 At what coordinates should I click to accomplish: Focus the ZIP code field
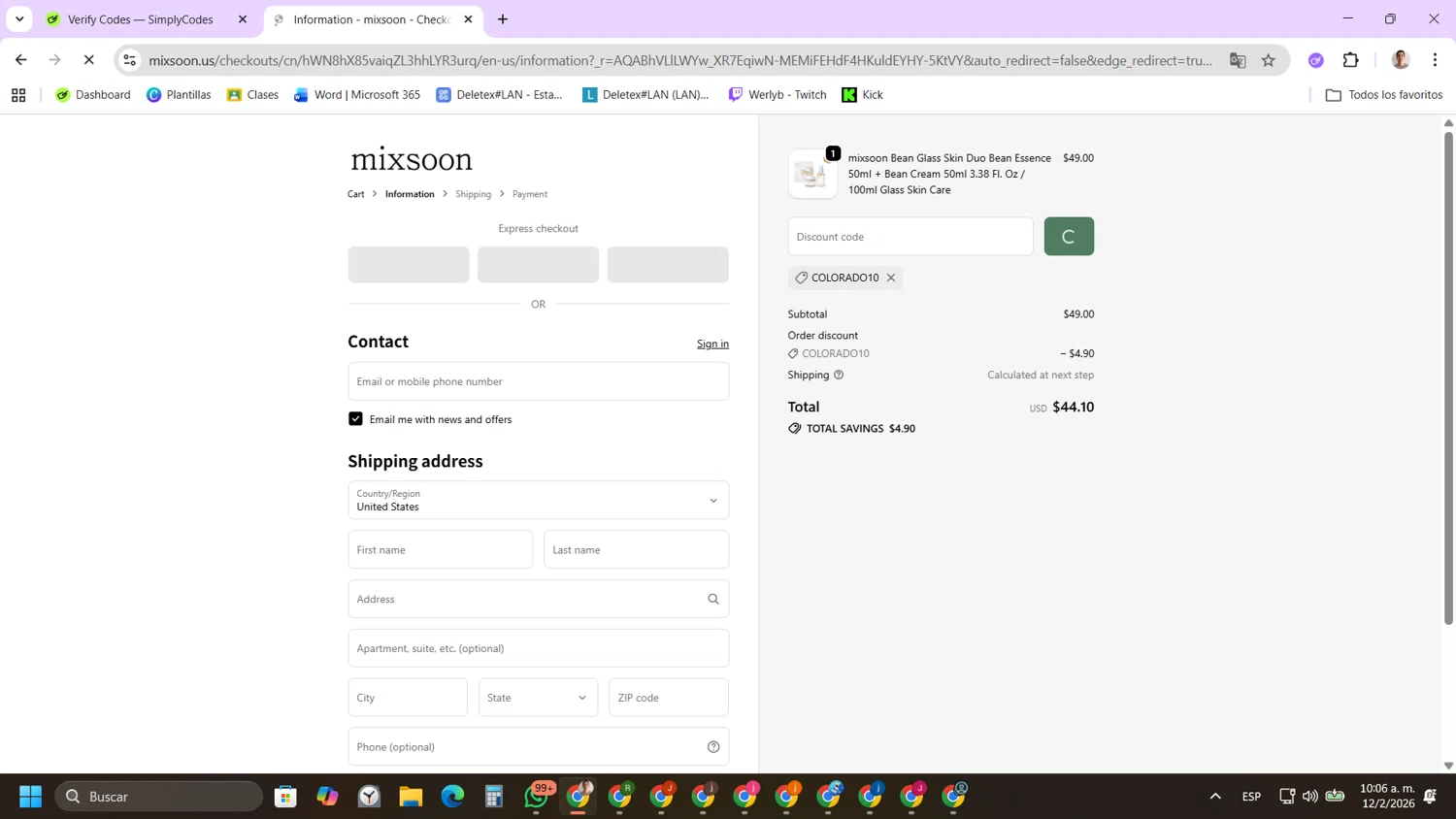669,698
